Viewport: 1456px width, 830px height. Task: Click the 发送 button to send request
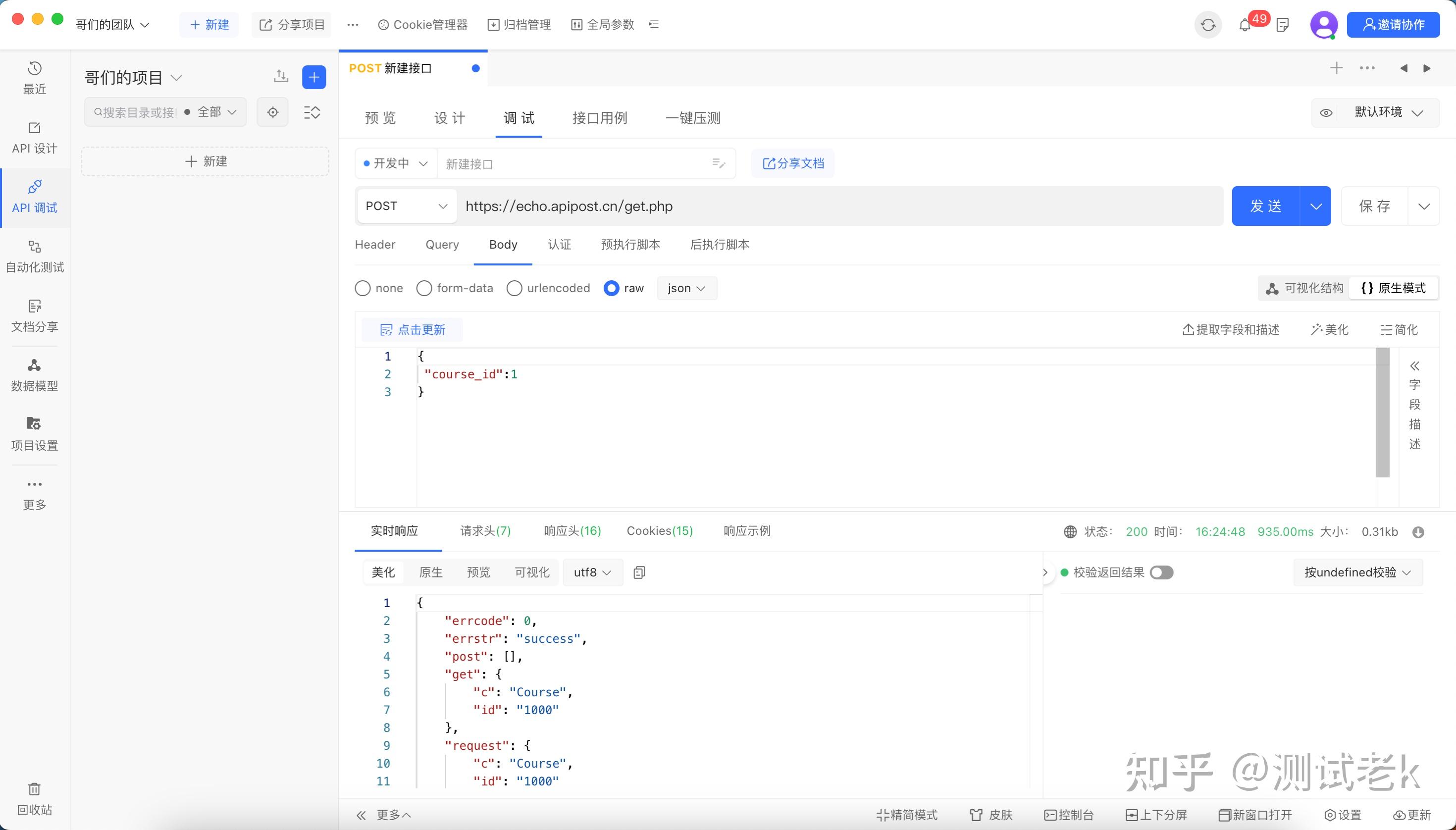(1267, 206)
